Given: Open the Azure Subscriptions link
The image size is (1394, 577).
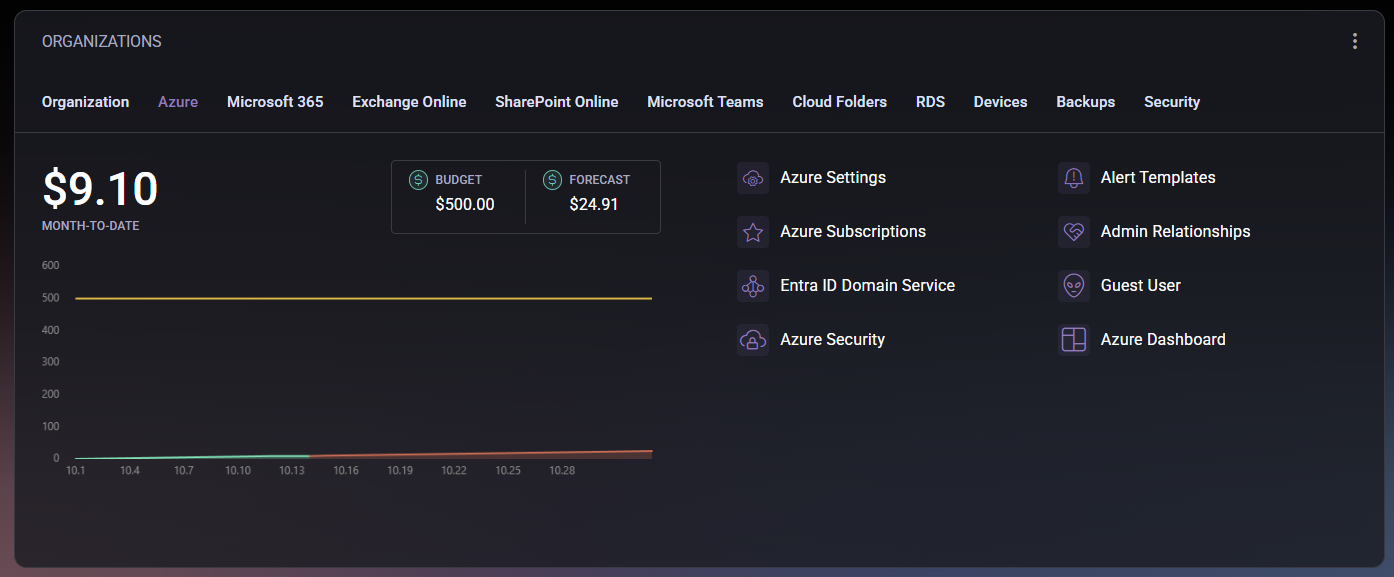Looking at the screenshot, I should [x=853, y=232].
